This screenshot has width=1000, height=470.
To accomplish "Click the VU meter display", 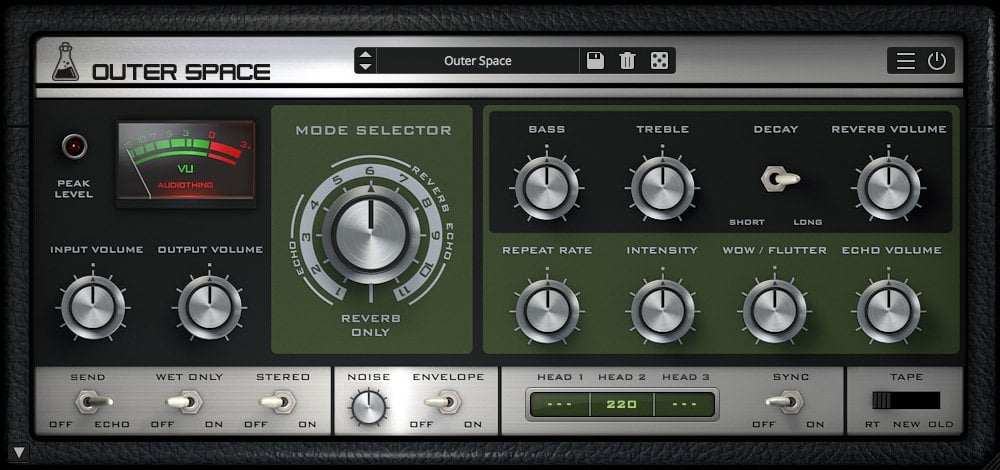I will (x=186, y=164).
